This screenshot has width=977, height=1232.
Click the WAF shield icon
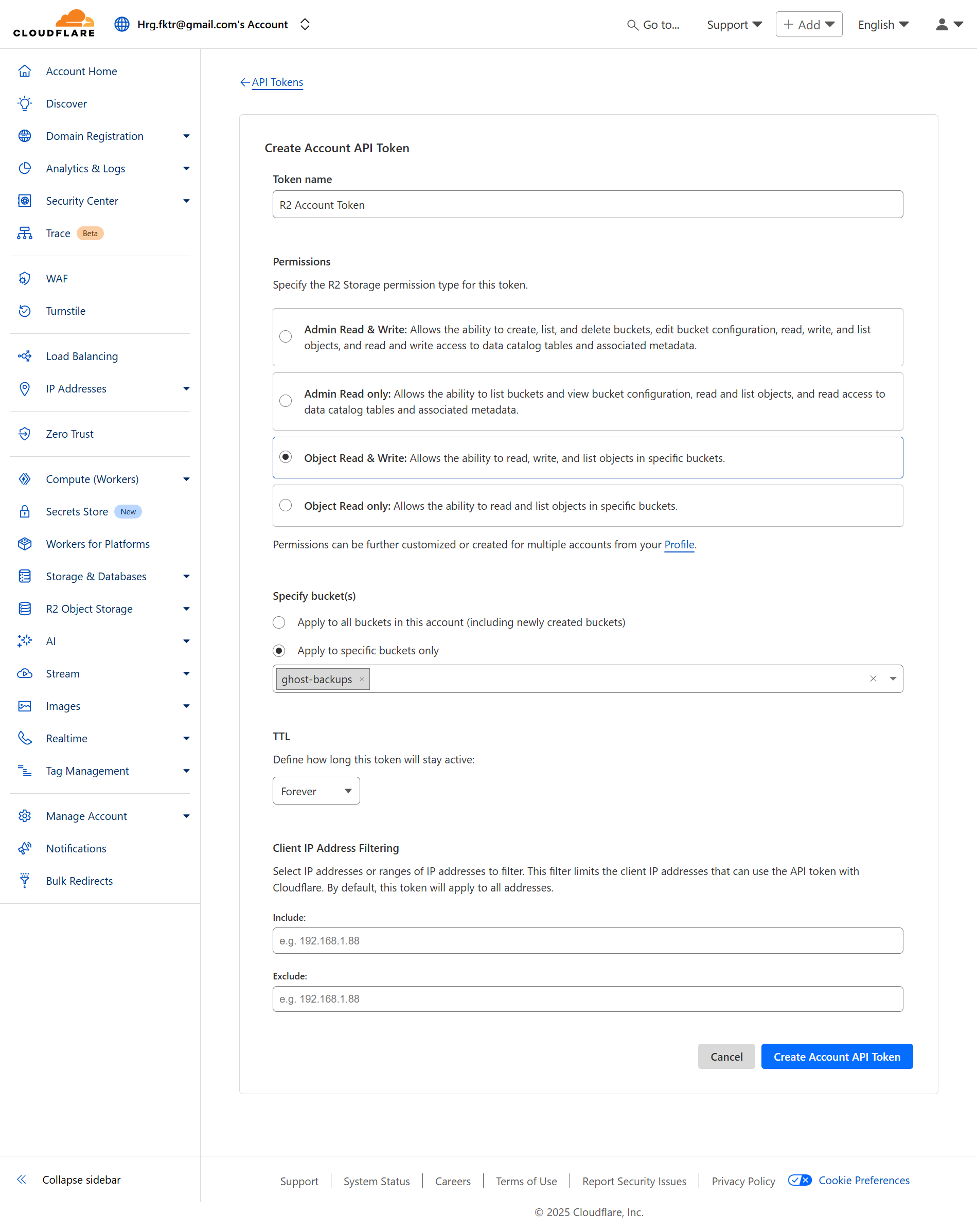click(x=25, y=278)
